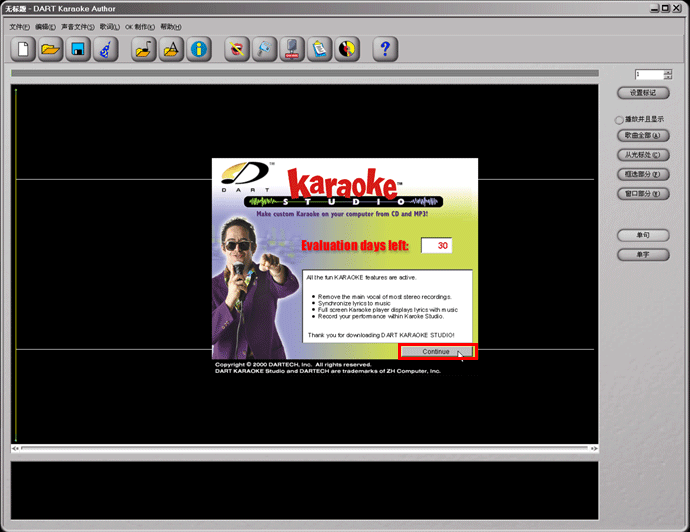Image resolution: width=690 pixels, height=532 pixels.
Task: Open the 声音文件(S) menu
Action: 77,27
